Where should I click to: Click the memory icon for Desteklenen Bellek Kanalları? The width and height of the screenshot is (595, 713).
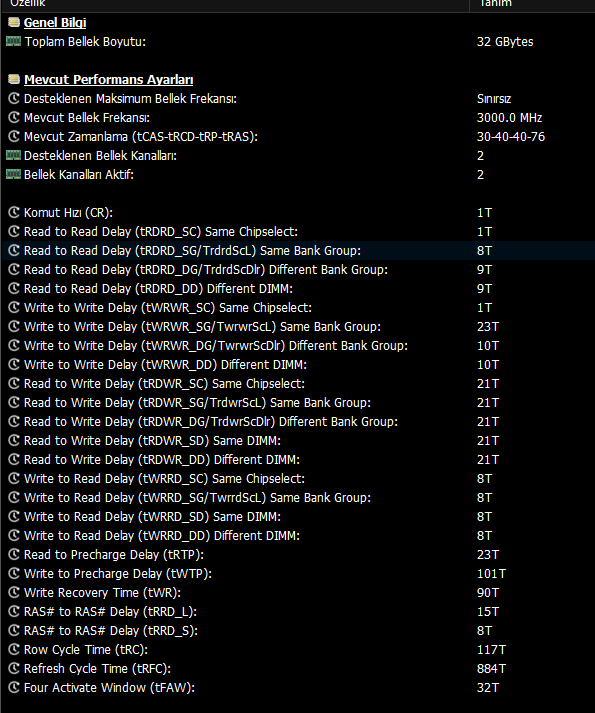pyautogui.click(x=14, y=156)
